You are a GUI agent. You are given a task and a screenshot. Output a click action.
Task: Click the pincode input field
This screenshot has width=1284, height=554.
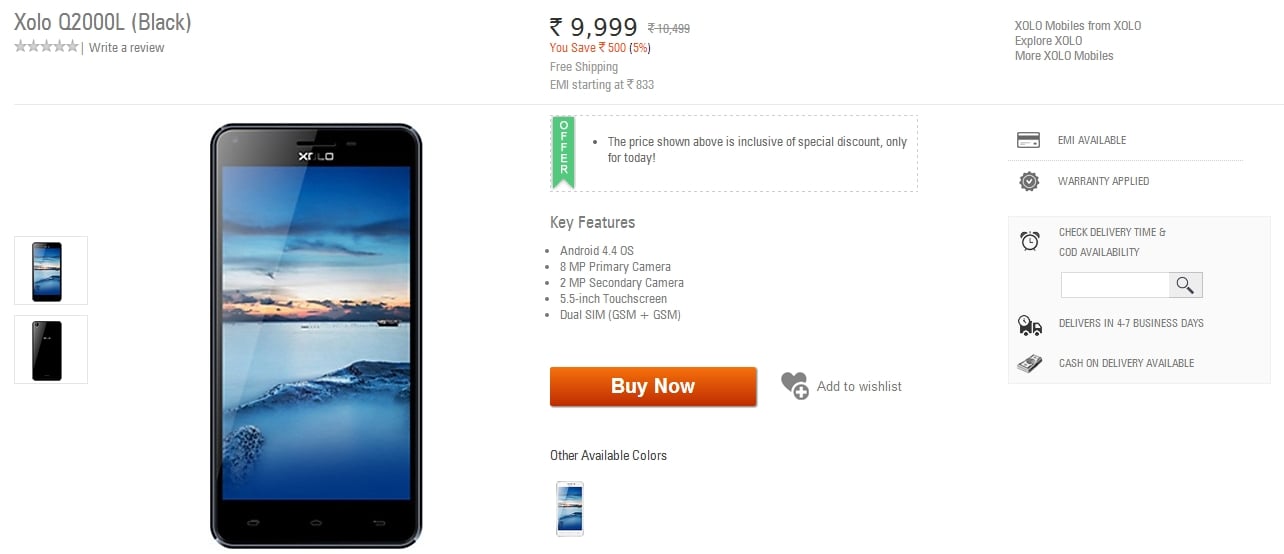[x=1115, y=285]
